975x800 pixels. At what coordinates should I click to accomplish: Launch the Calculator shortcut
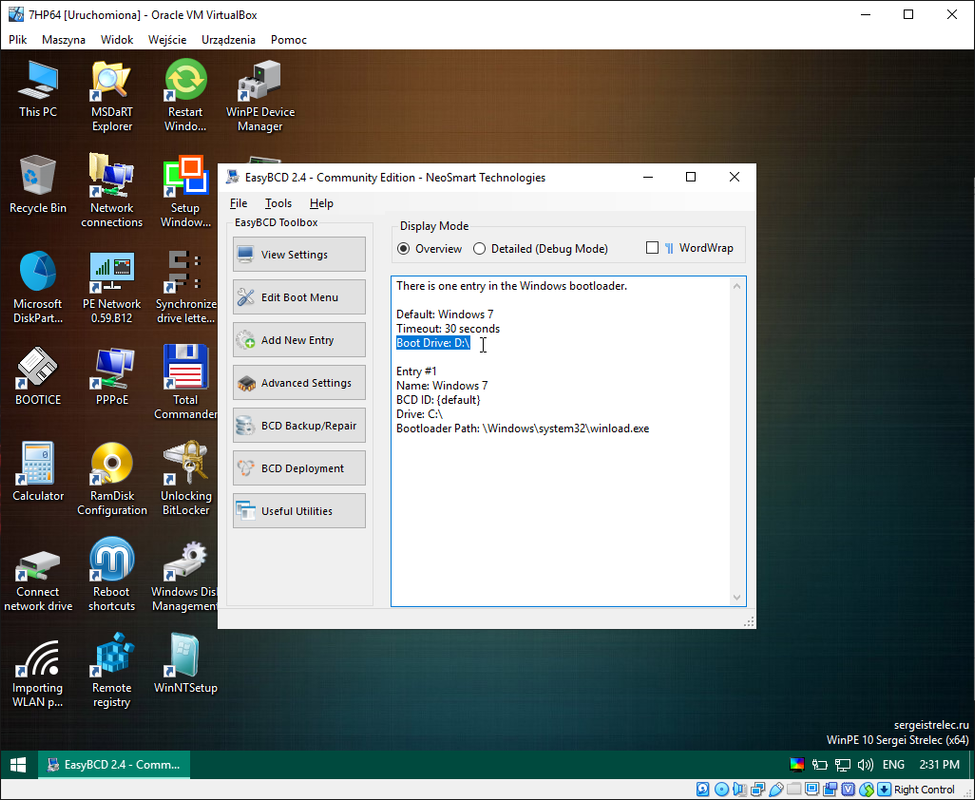tap(38, 472)
